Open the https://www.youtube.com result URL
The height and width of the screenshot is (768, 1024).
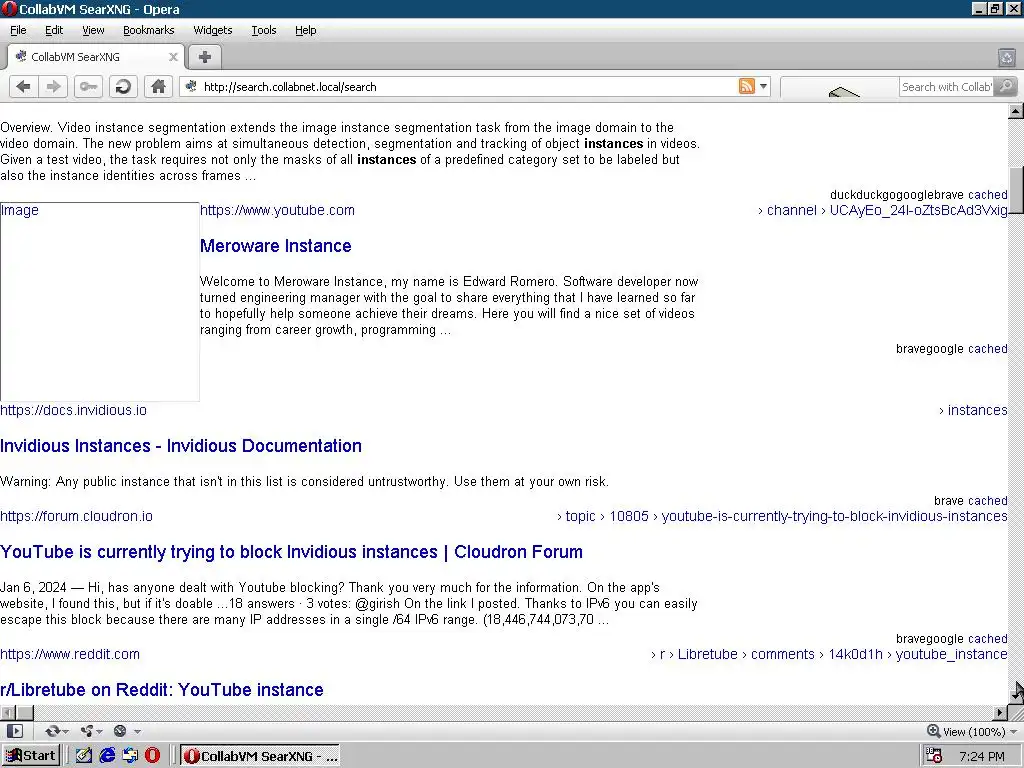point(277,210)
